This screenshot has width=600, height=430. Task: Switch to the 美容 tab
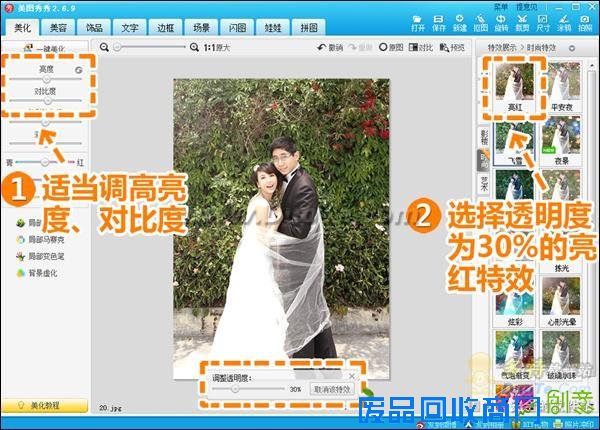pyautogui.click(x=59, y=29)
